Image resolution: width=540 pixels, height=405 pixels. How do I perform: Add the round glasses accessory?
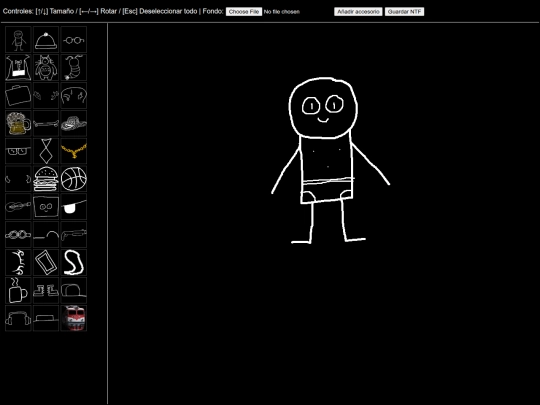74,40
